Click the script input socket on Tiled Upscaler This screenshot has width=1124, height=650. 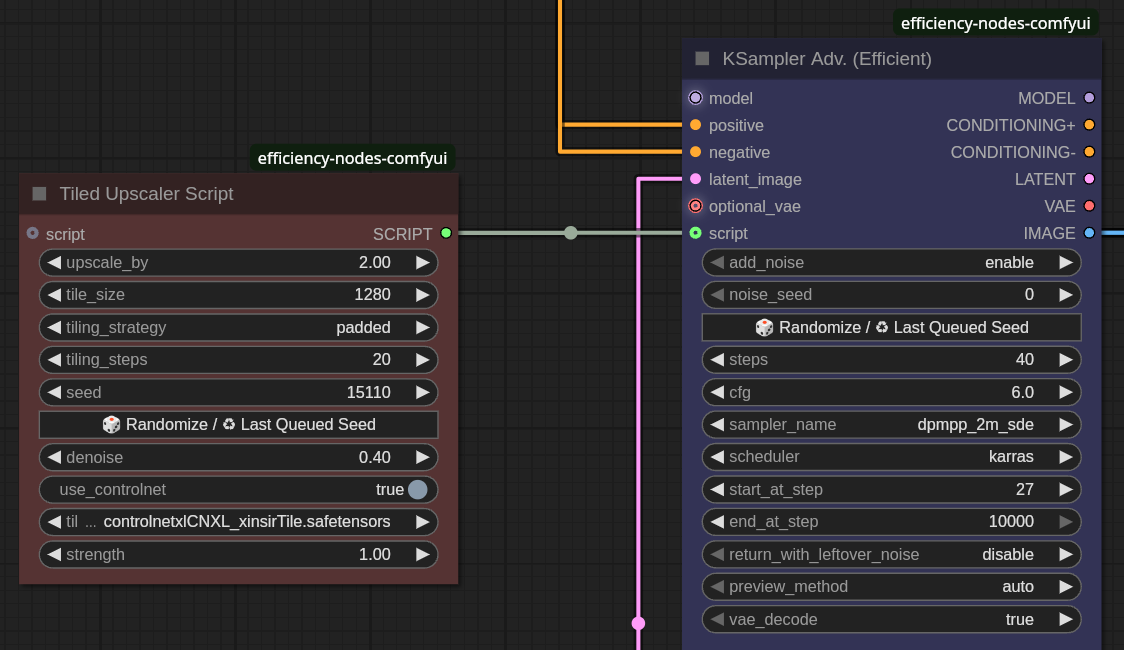coord(33,234)
